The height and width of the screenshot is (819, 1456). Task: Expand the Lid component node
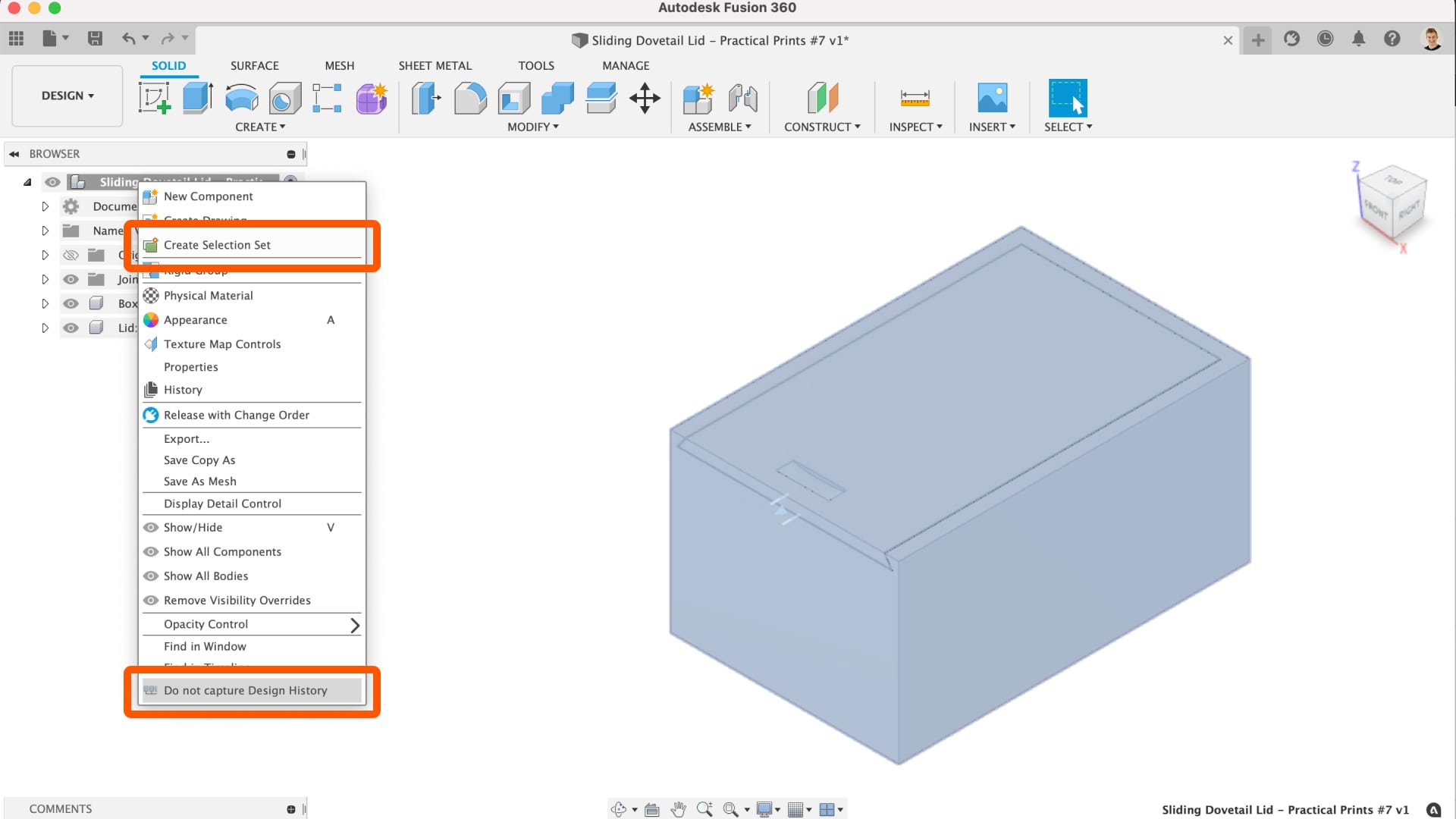click(x=45, y=328)
